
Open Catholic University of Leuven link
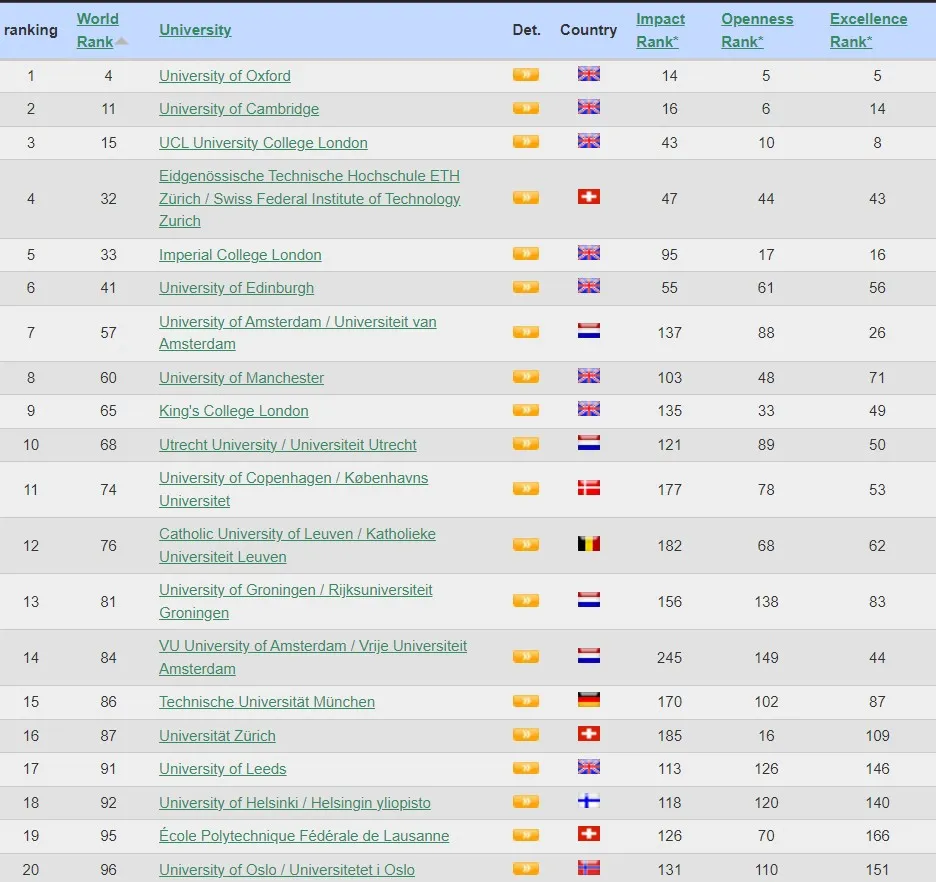tap(297, 545)
